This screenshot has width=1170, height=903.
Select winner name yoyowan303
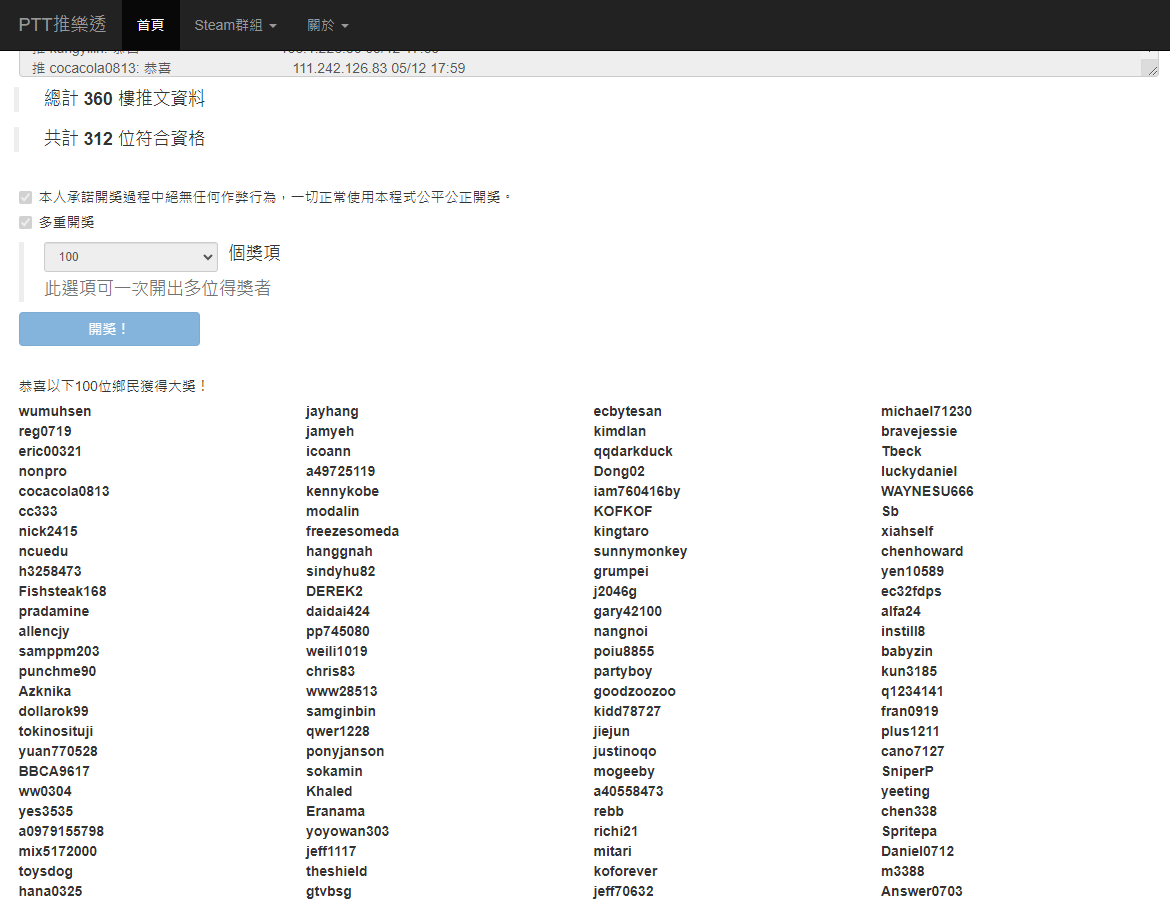point(347,831)
